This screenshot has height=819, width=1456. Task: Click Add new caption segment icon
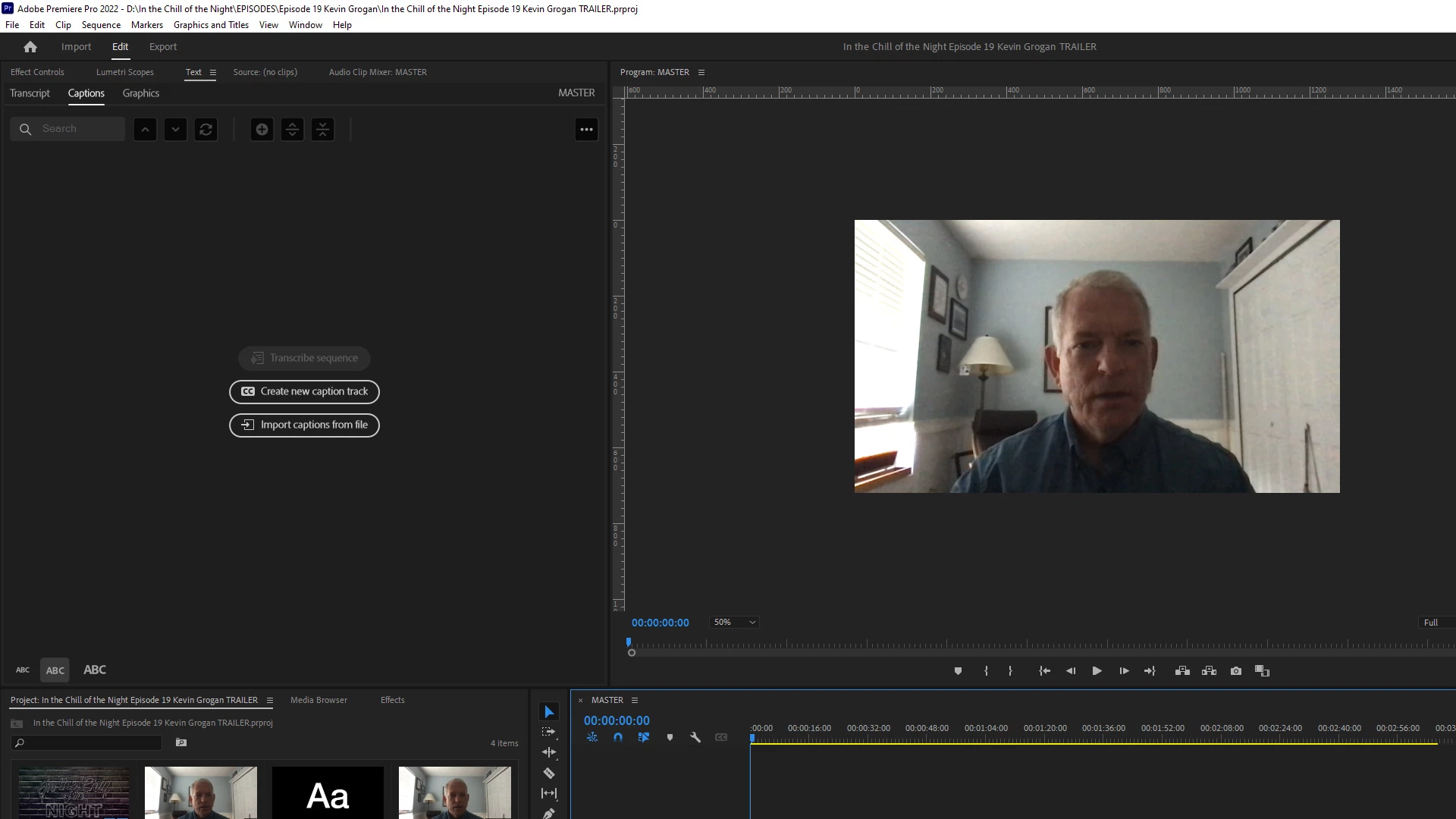[262, 130]
